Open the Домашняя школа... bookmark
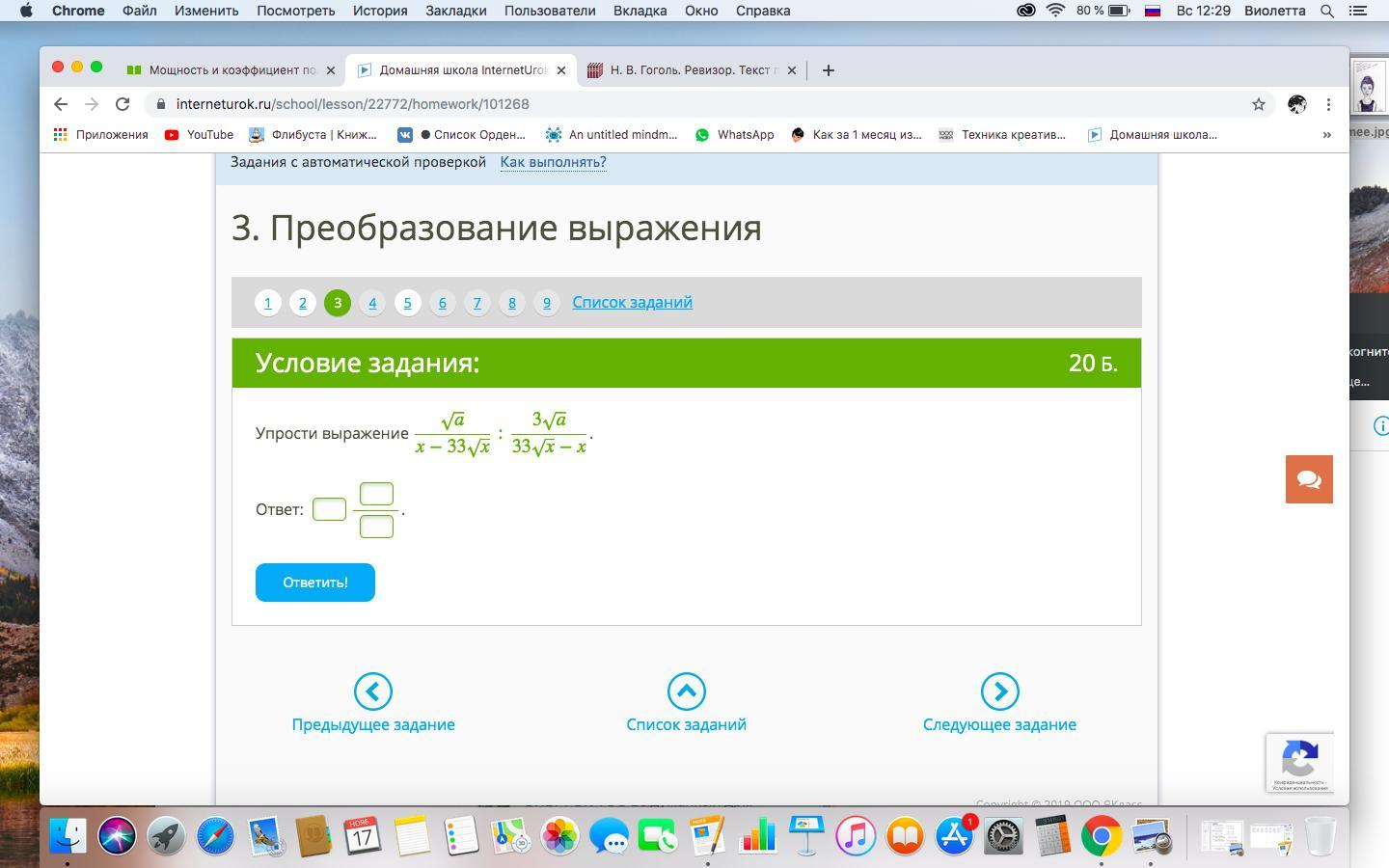The width and height of the screenshot is (1389, 868). [1152, 135]
